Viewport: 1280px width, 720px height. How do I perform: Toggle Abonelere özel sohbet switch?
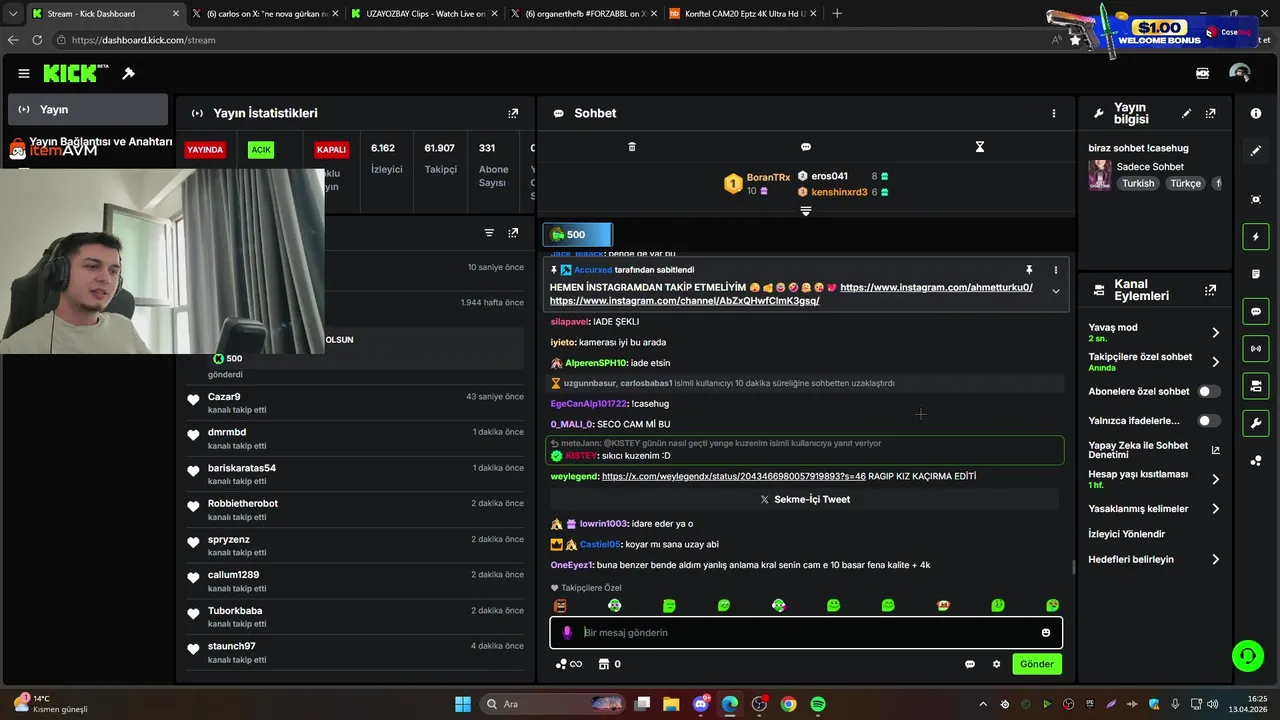[1209, 391]
